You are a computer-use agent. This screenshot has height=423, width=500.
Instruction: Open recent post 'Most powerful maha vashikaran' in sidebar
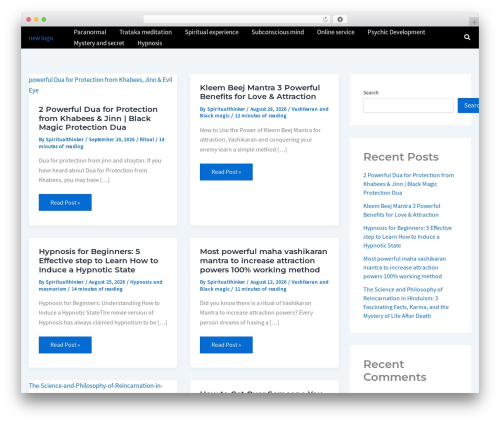point(404,267)
